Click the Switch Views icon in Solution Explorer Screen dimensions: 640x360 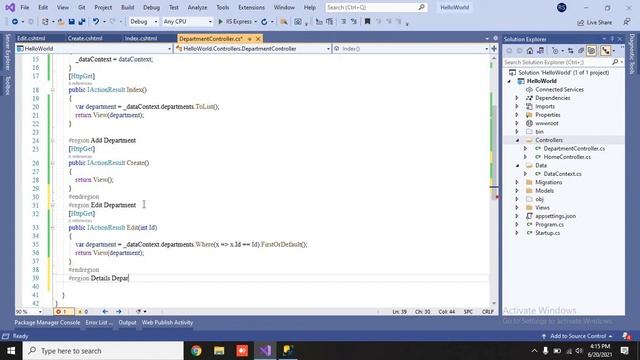tap(540, 51)
